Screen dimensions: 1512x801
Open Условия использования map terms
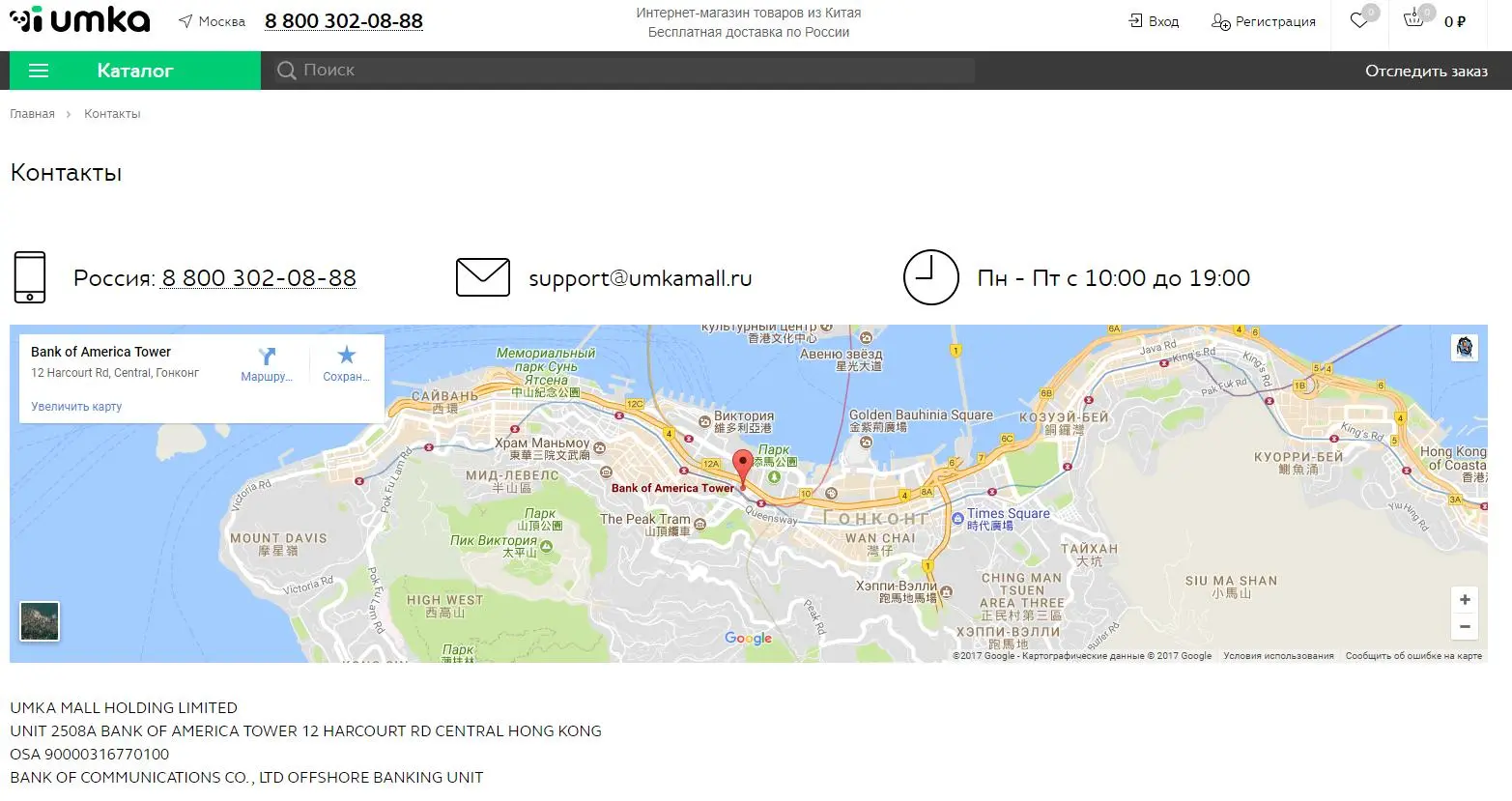(1278, 656)
